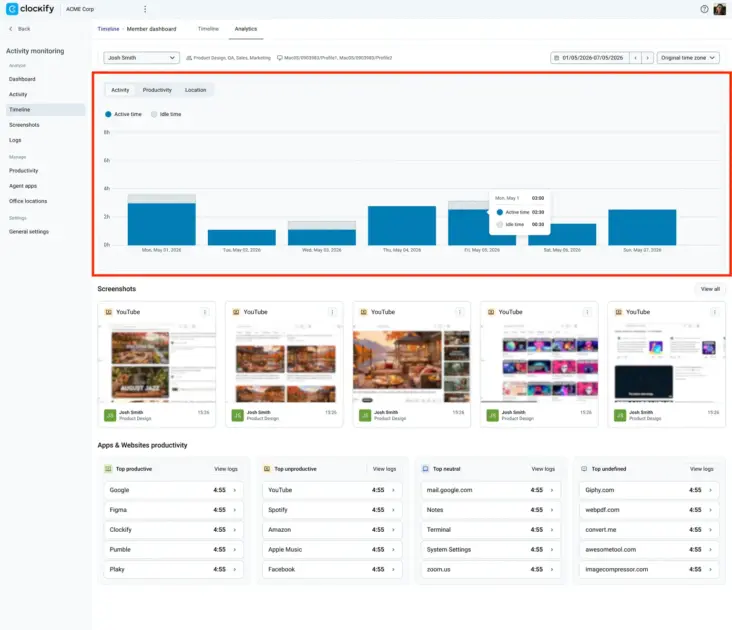This screenshot has width=732, height=630.
Task: Click the Back arrow in sidebar
Action: tap(11, 29)
